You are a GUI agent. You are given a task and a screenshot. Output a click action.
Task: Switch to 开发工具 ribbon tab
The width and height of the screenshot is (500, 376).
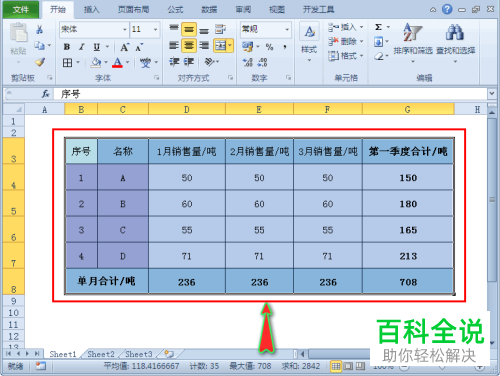pos(318,10)
